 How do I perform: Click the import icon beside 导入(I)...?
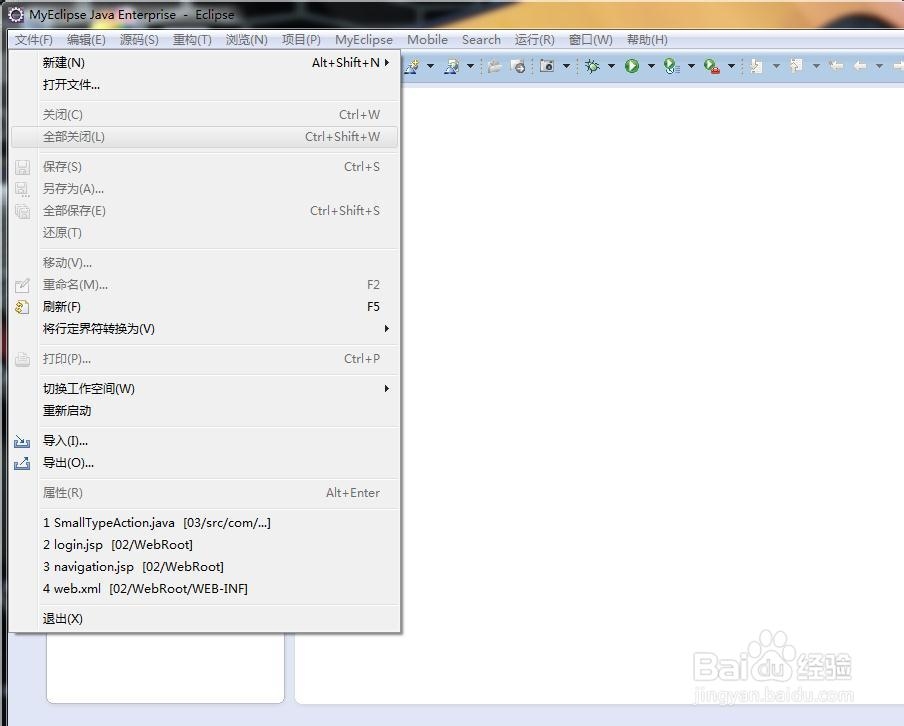pos(22,442)
